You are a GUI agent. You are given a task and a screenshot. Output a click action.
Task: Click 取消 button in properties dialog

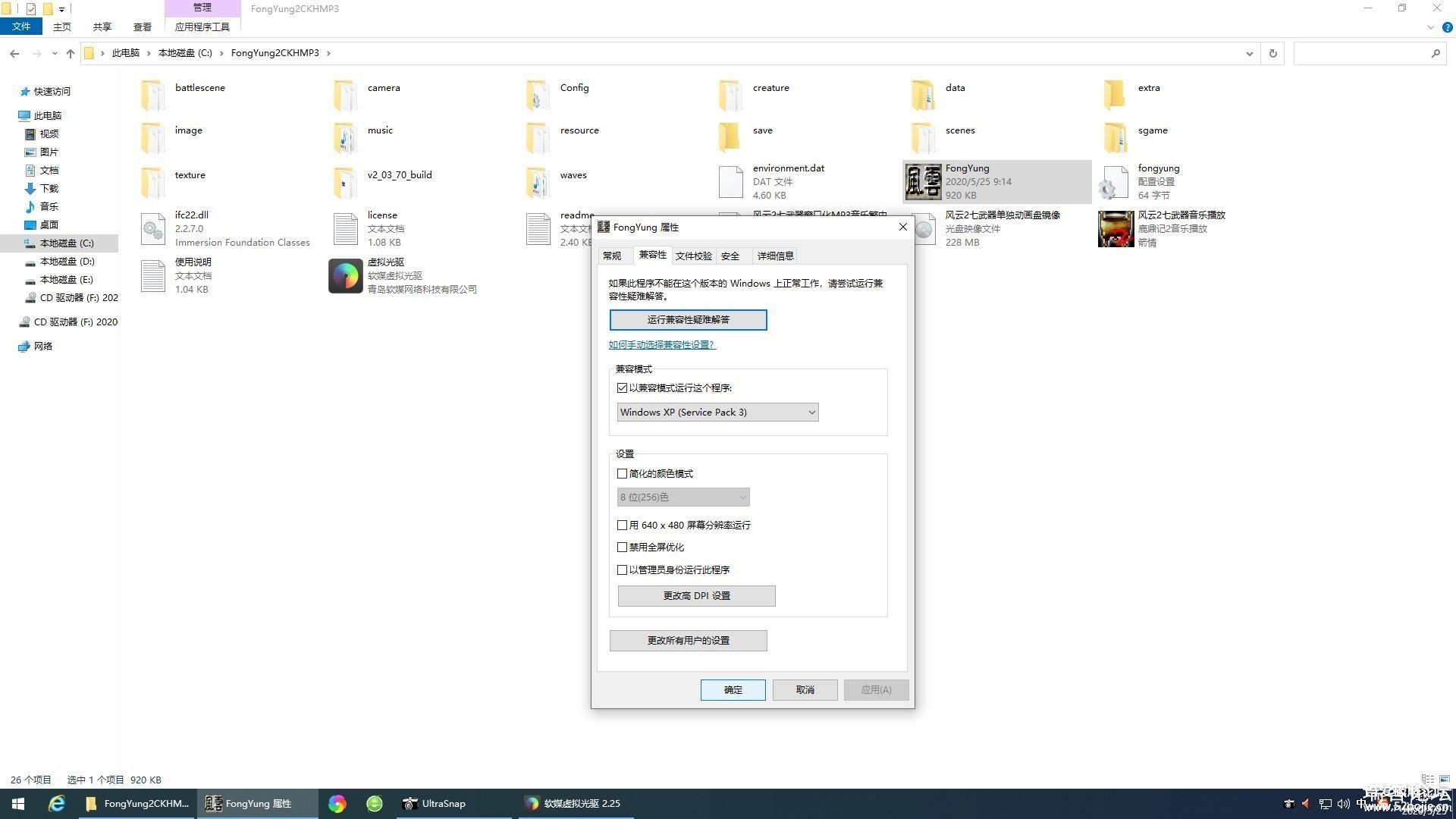tap(805, 690)
